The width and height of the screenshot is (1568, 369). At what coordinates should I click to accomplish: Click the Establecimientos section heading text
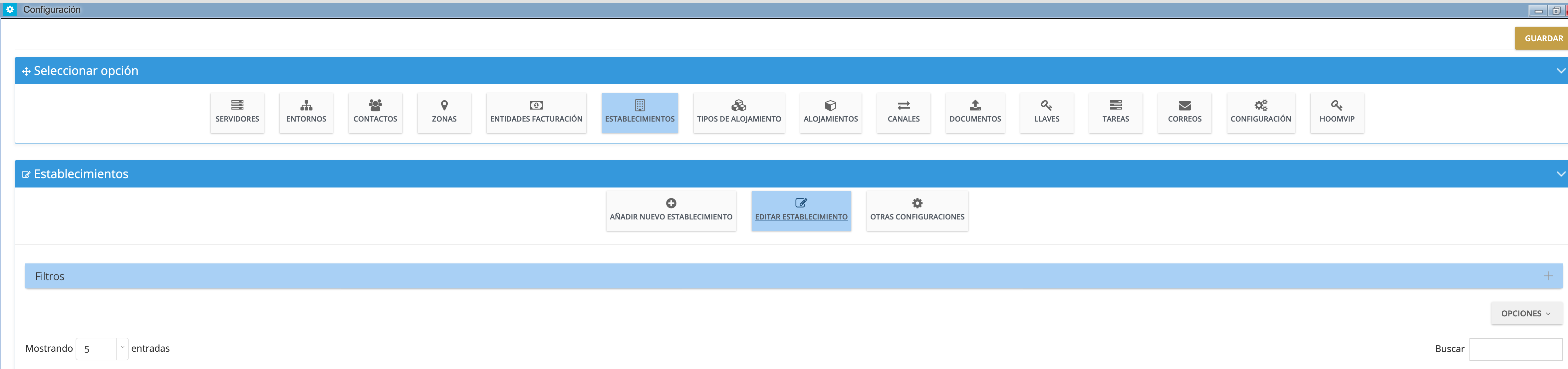point(81,174)
